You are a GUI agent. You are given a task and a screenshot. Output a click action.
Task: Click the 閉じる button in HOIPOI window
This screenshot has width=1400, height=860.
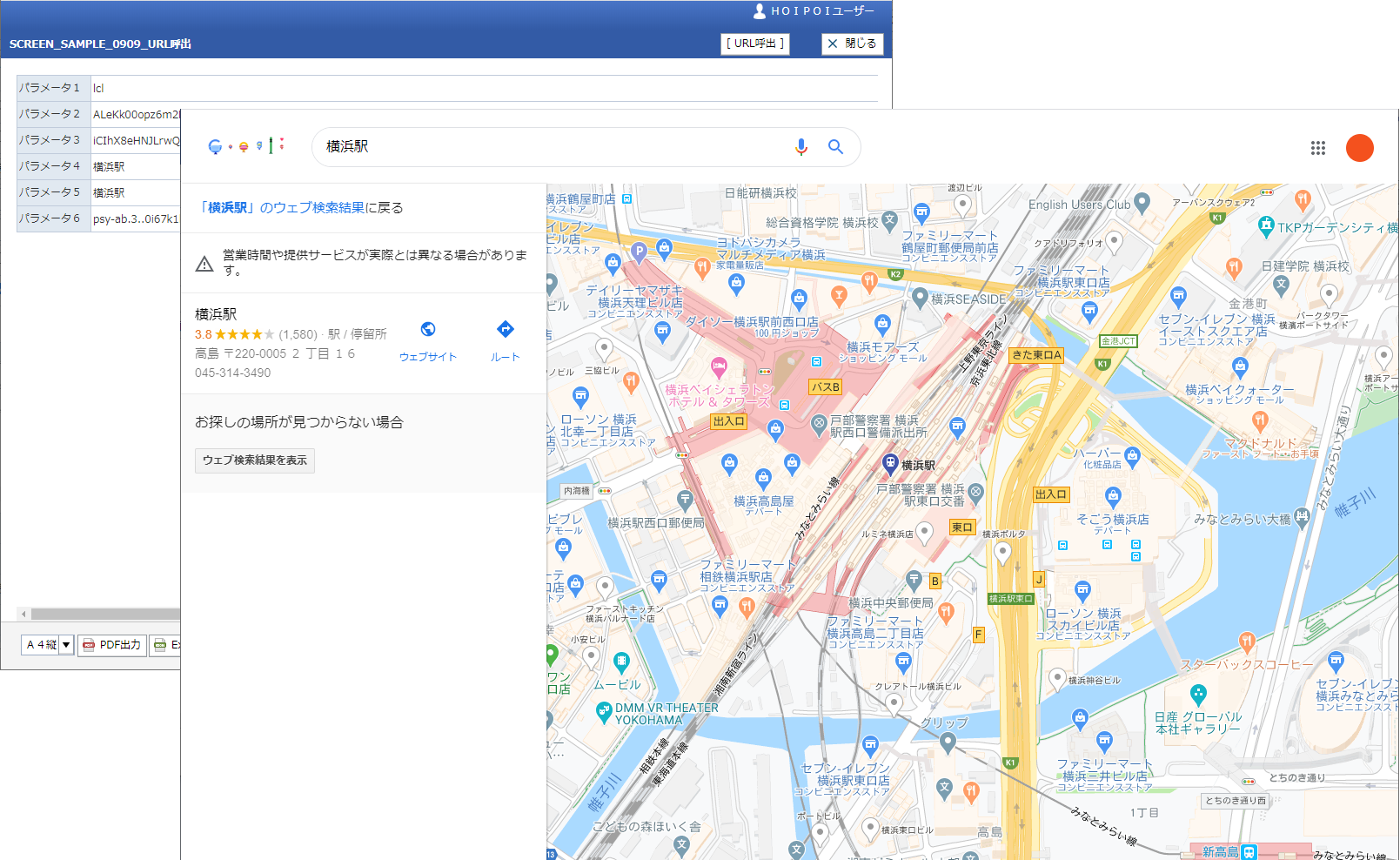pos(853,44)
